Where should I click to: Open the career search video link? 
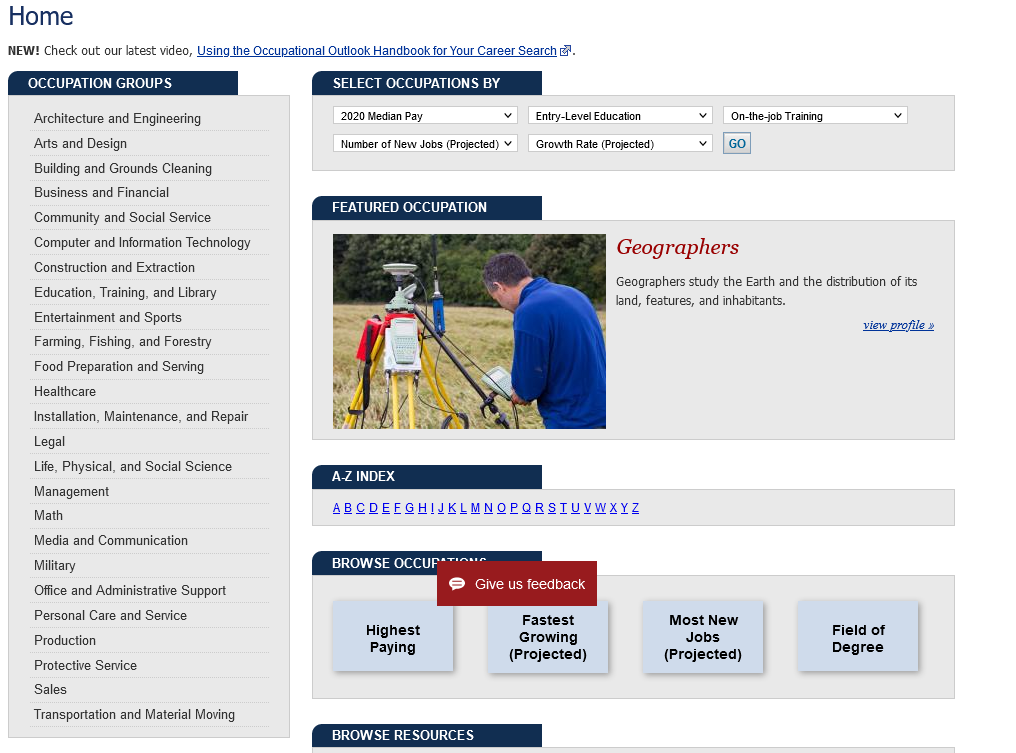tap(376, 51)
